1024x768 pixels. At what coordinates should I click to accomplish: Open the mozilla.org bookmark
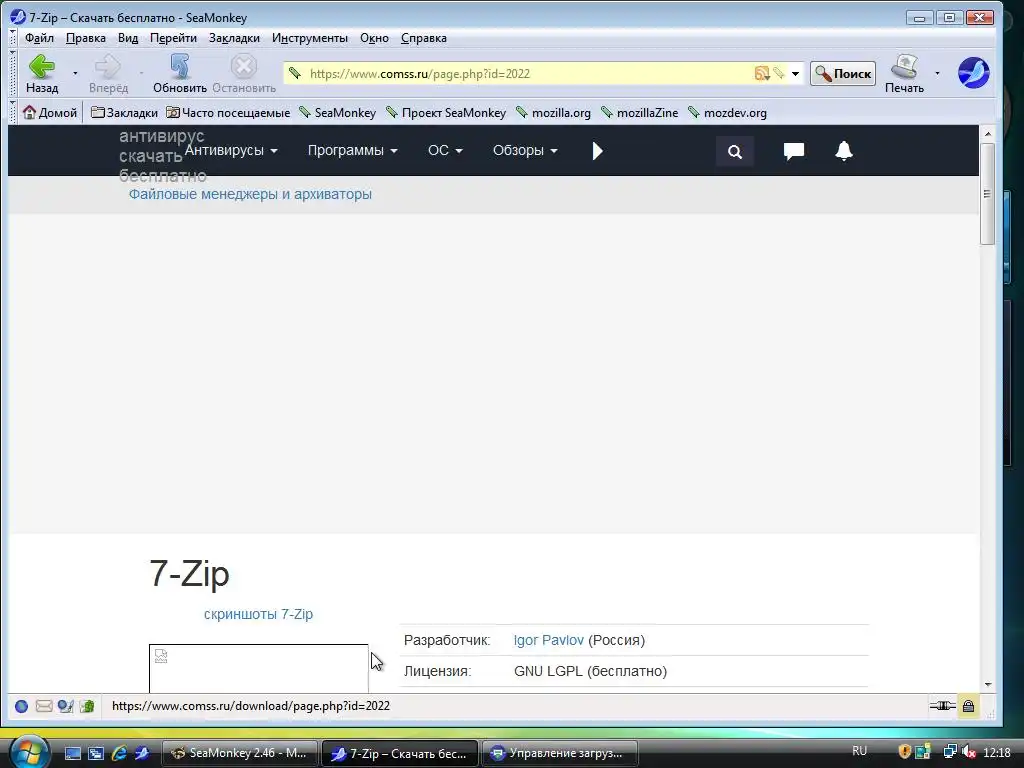click(553, 112)
